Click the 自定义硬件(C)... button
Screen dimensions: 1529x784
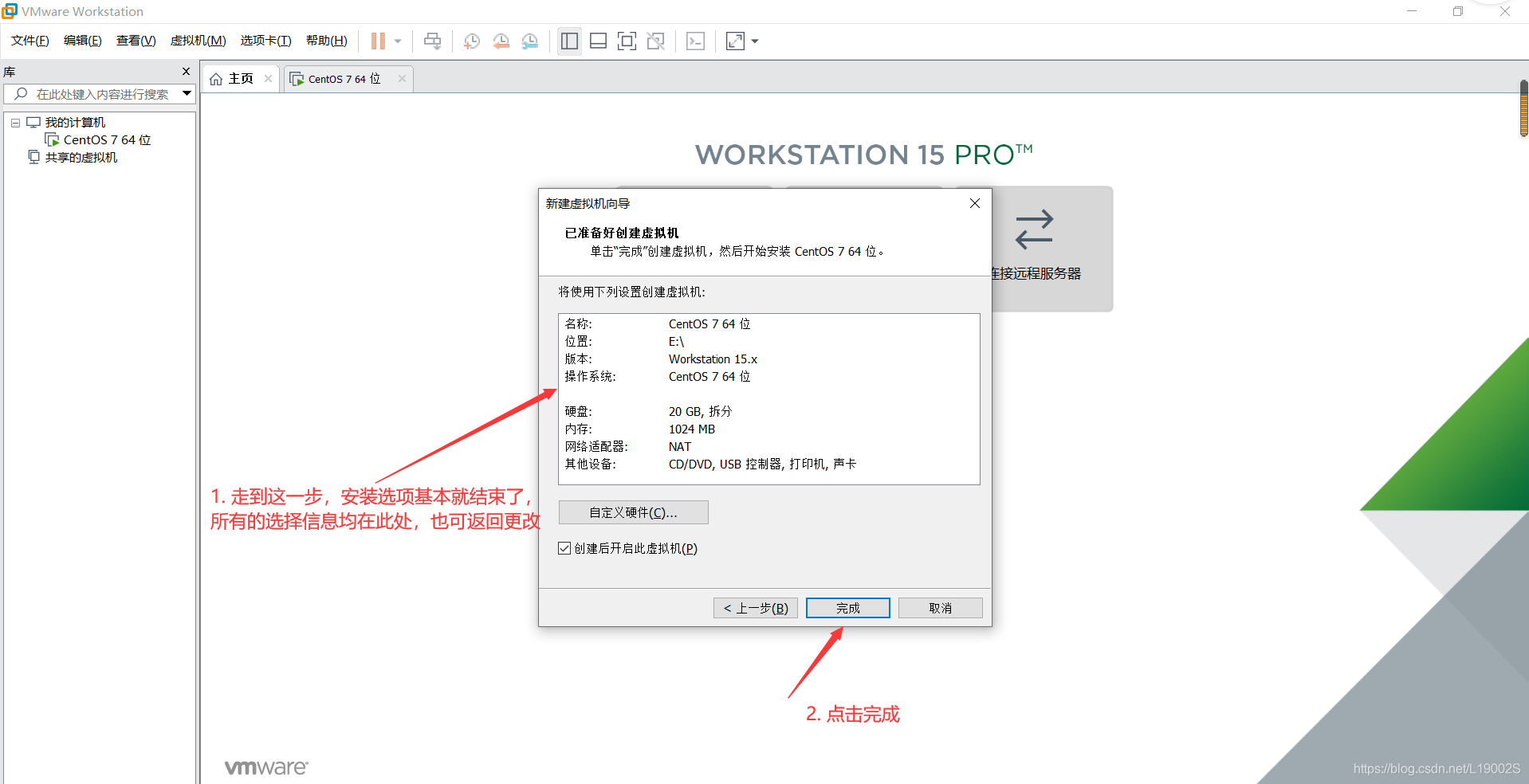633,512
